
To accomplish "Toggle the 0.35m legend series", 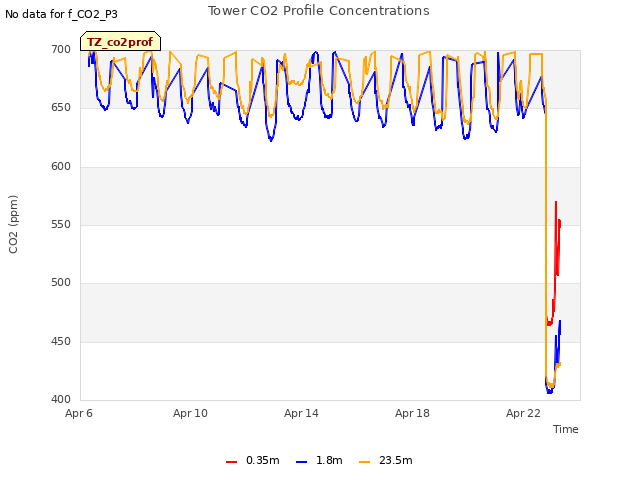I will coord(252,461).
